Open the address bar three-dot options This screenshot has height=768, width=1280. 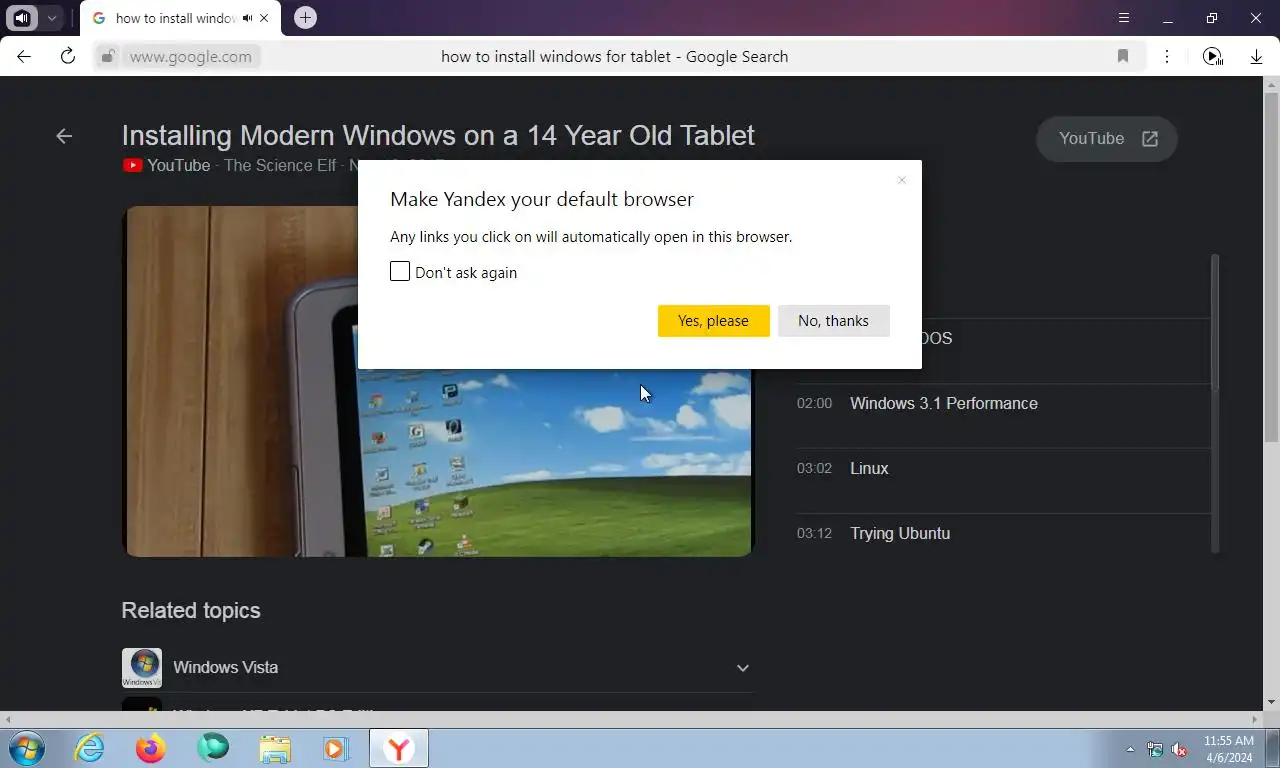pyautogui.click(x=1167, y=56)
